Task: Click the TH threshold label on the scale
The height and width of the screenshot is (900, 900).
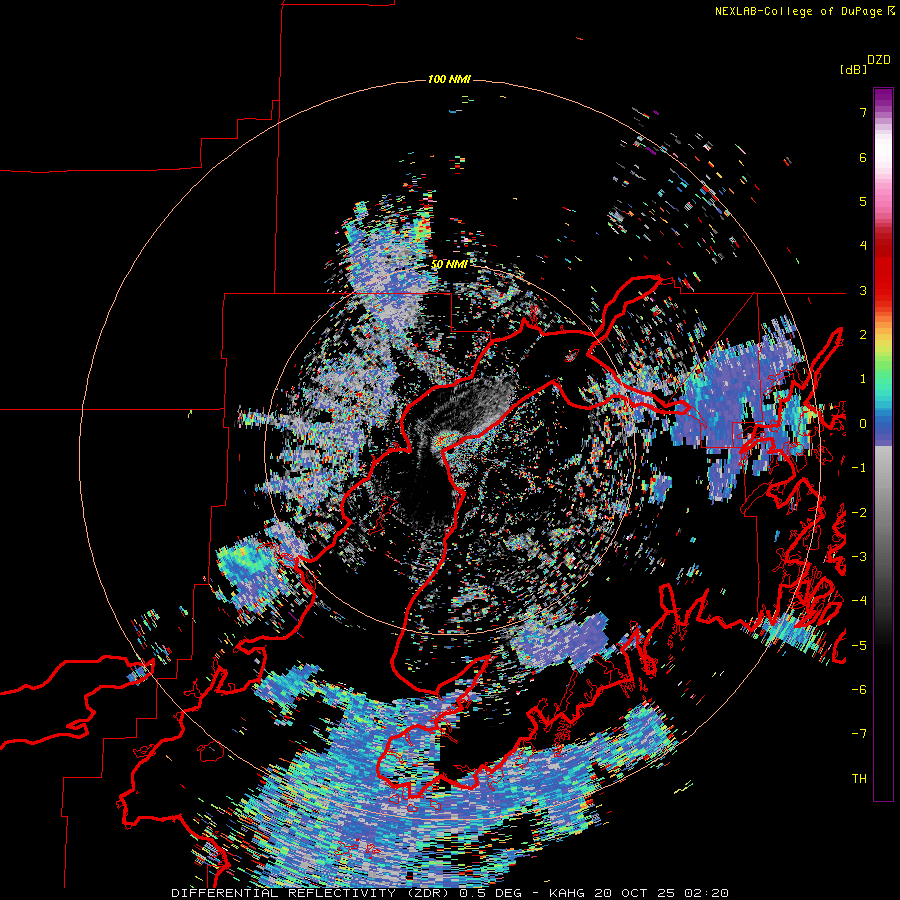Action: [859, 779]
